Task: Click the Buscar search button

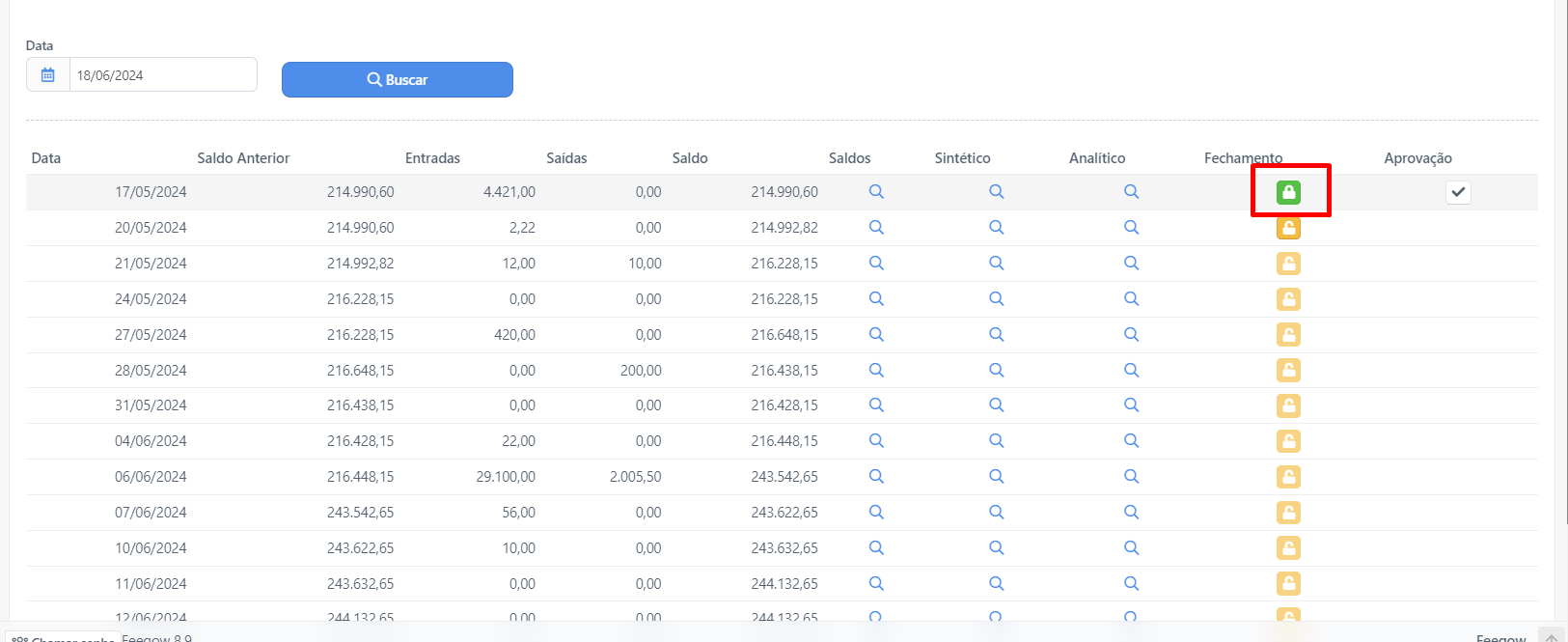Action: tap(397, 79)
